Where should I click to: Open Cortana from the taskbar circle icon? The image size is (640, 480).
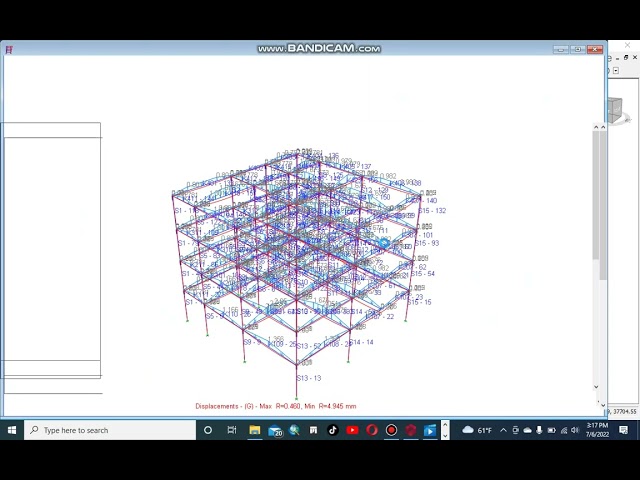(x=208, y=430)
